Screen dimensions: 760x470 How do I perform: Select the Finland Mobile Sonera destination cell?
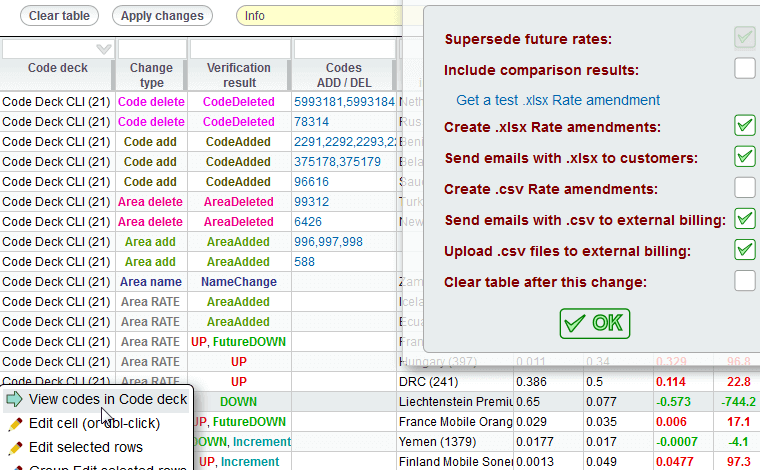[x=455, y=462]
